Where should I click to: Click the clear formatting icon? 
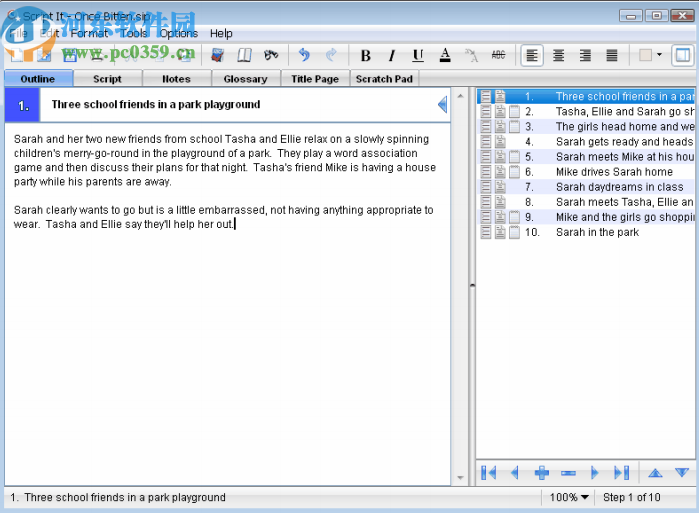[471, 55]
